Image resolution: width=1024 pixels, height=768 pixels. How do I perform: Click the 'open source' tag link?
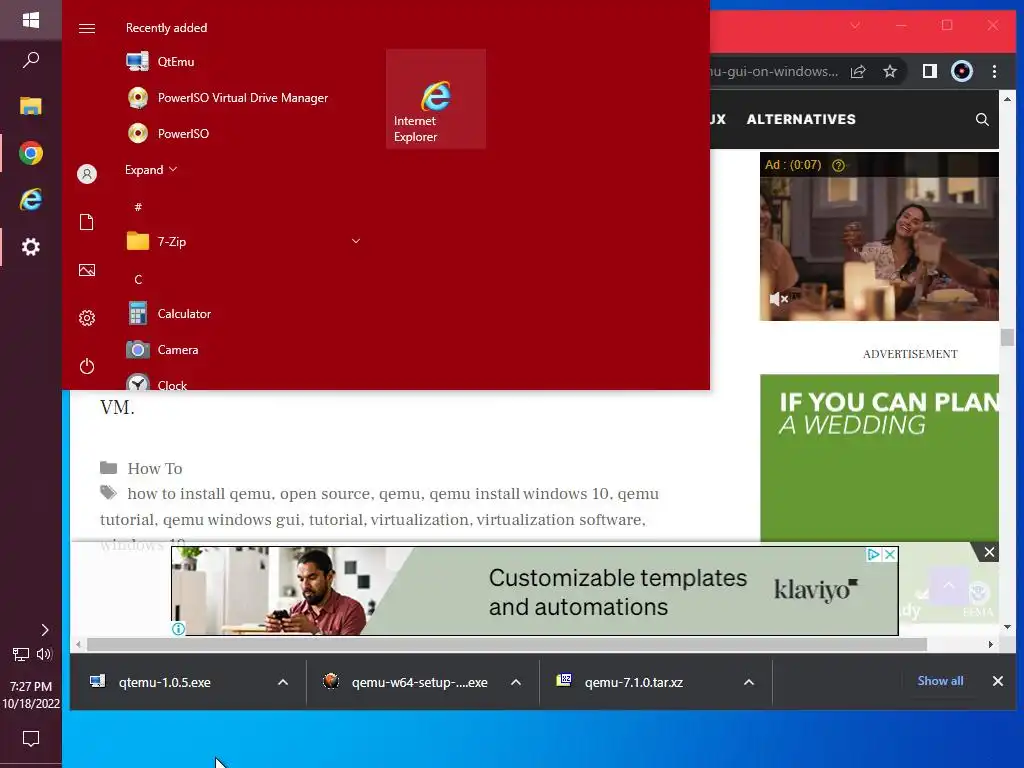tap(325, 494)
